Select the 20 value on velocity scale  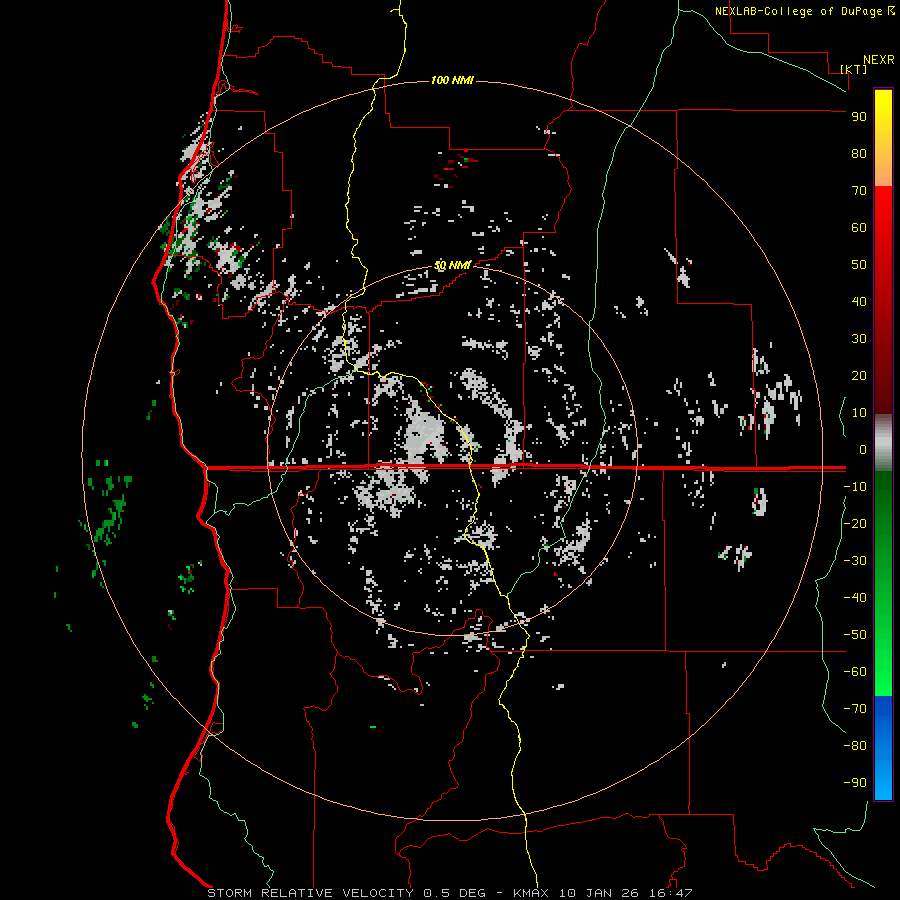pyautogui.click(x=859, y=375)
